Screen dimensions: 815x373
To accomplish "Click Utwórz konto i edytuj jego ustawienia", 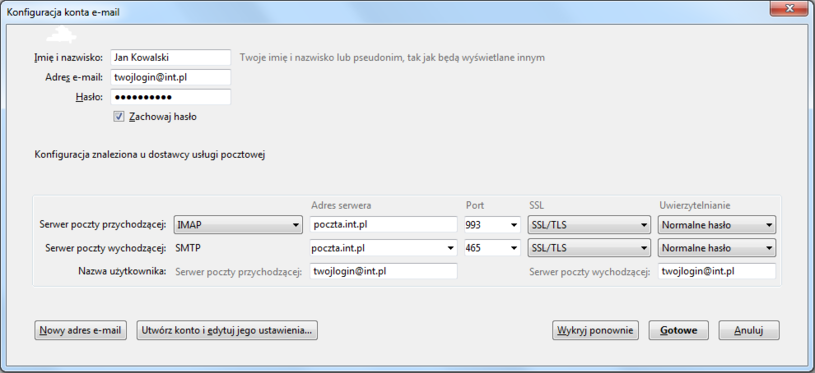I will 227,330.
